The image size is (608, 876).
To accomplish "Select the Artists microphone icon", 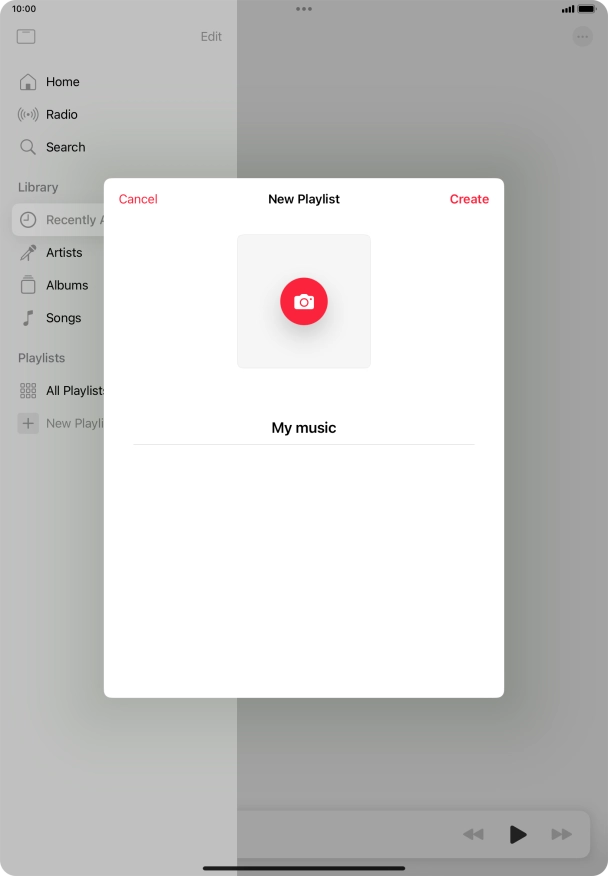I will (28, 253).
